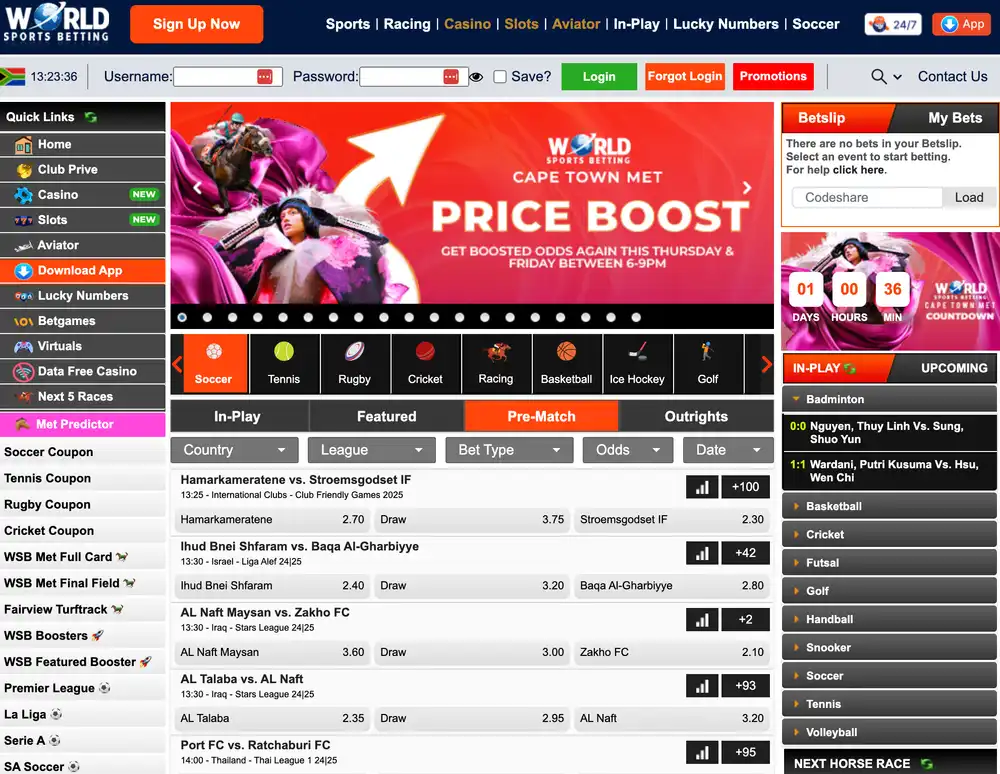Image resolution: width=1000 pixels, height=774 pixels.
Task: Open Premier League coupon link
Action: [57, 689]
